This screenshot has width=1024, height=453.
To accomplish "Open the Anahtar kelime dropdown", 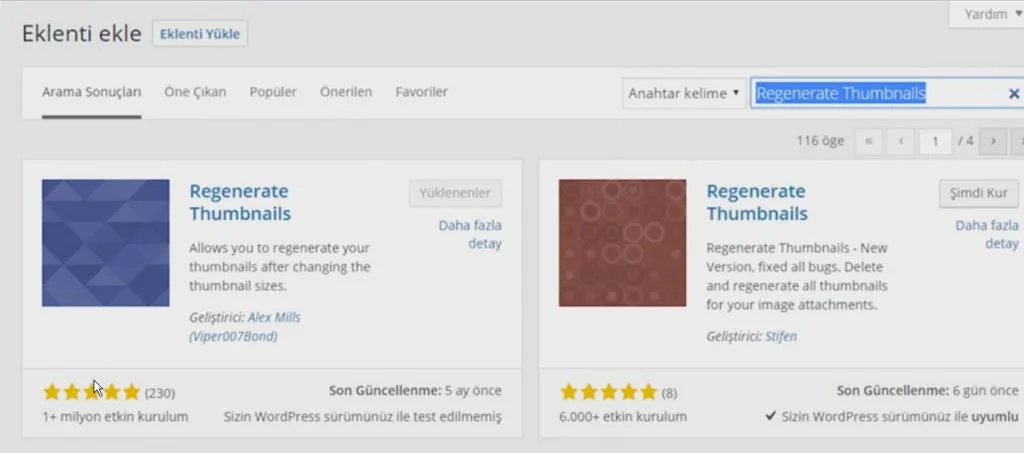I will tap(684, 93).
